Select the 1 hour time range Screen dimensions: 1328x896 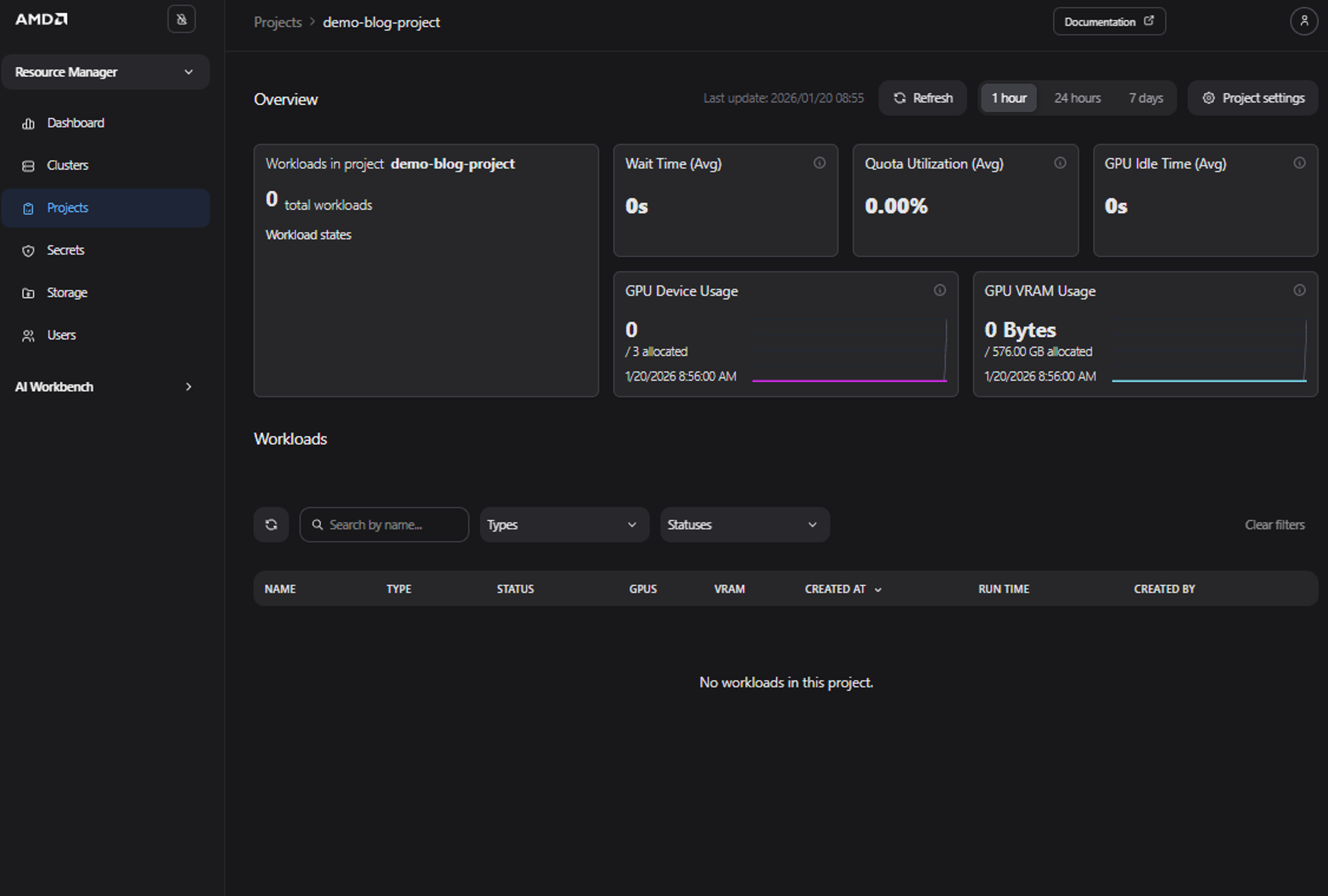click(1009, 98)
